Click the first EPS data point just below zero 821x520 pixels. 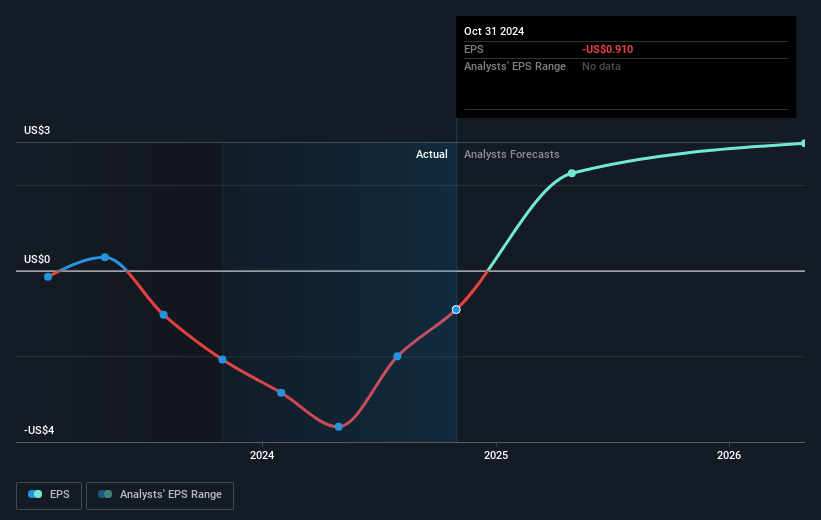48,276
